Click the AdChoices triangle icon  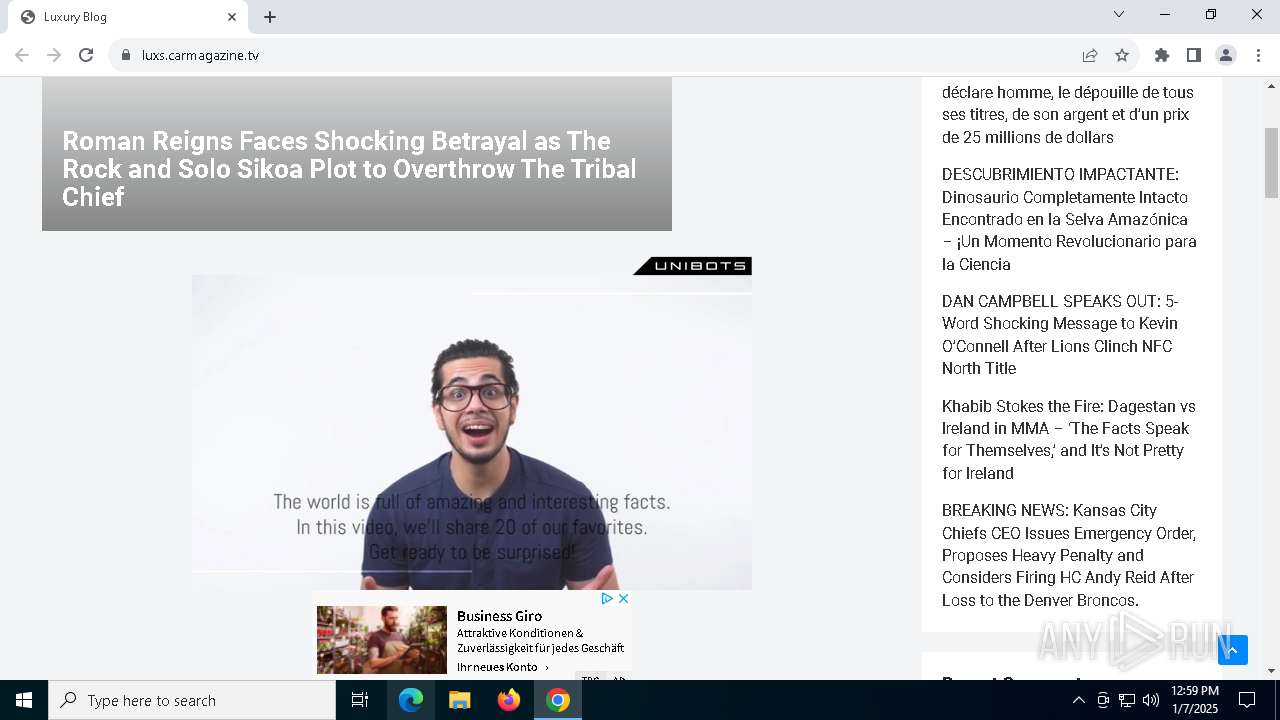tap(606, 598)
